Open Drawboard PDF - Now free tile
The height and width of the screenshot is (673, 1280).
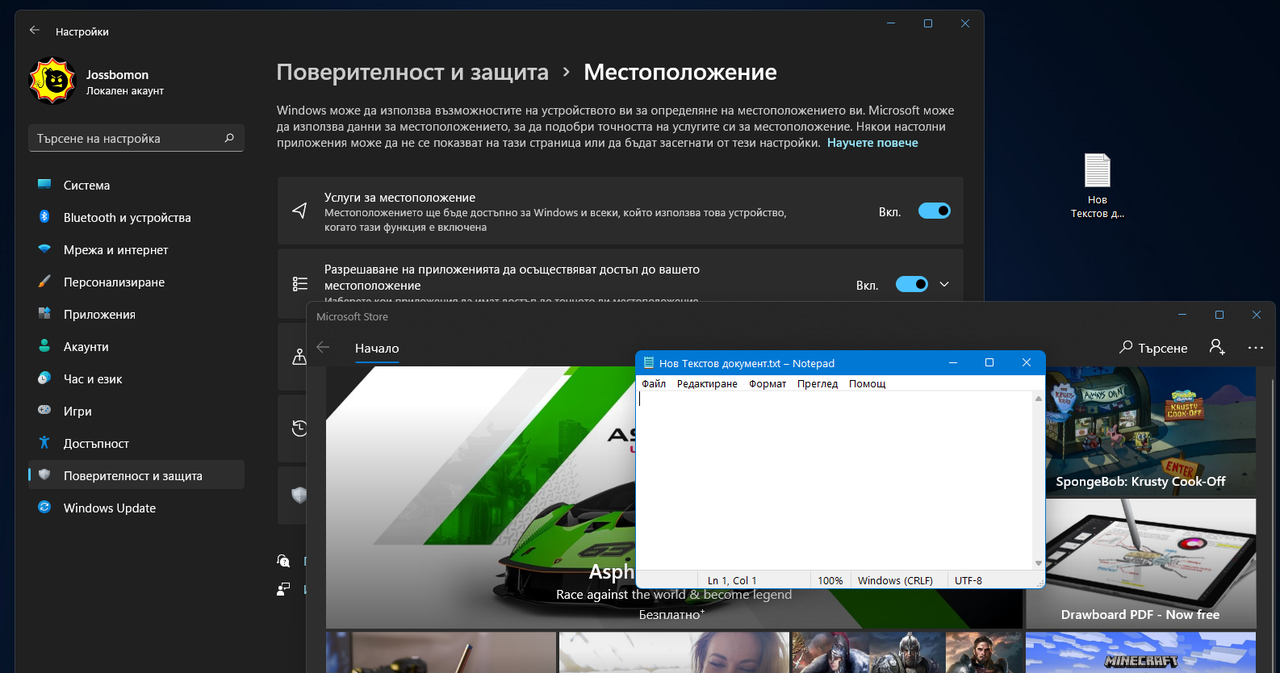pos(1140,563)
